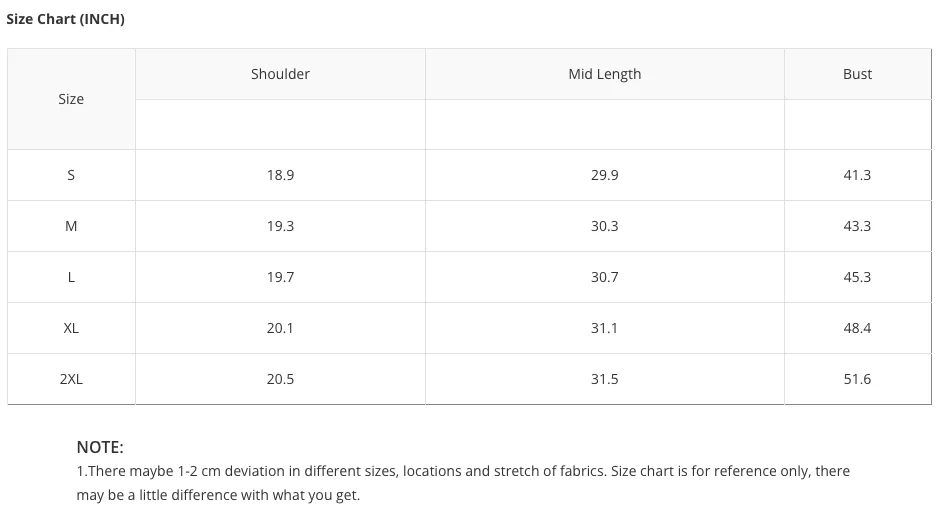
Task: Click the L size row label
Action: click(x=71, y=277)
